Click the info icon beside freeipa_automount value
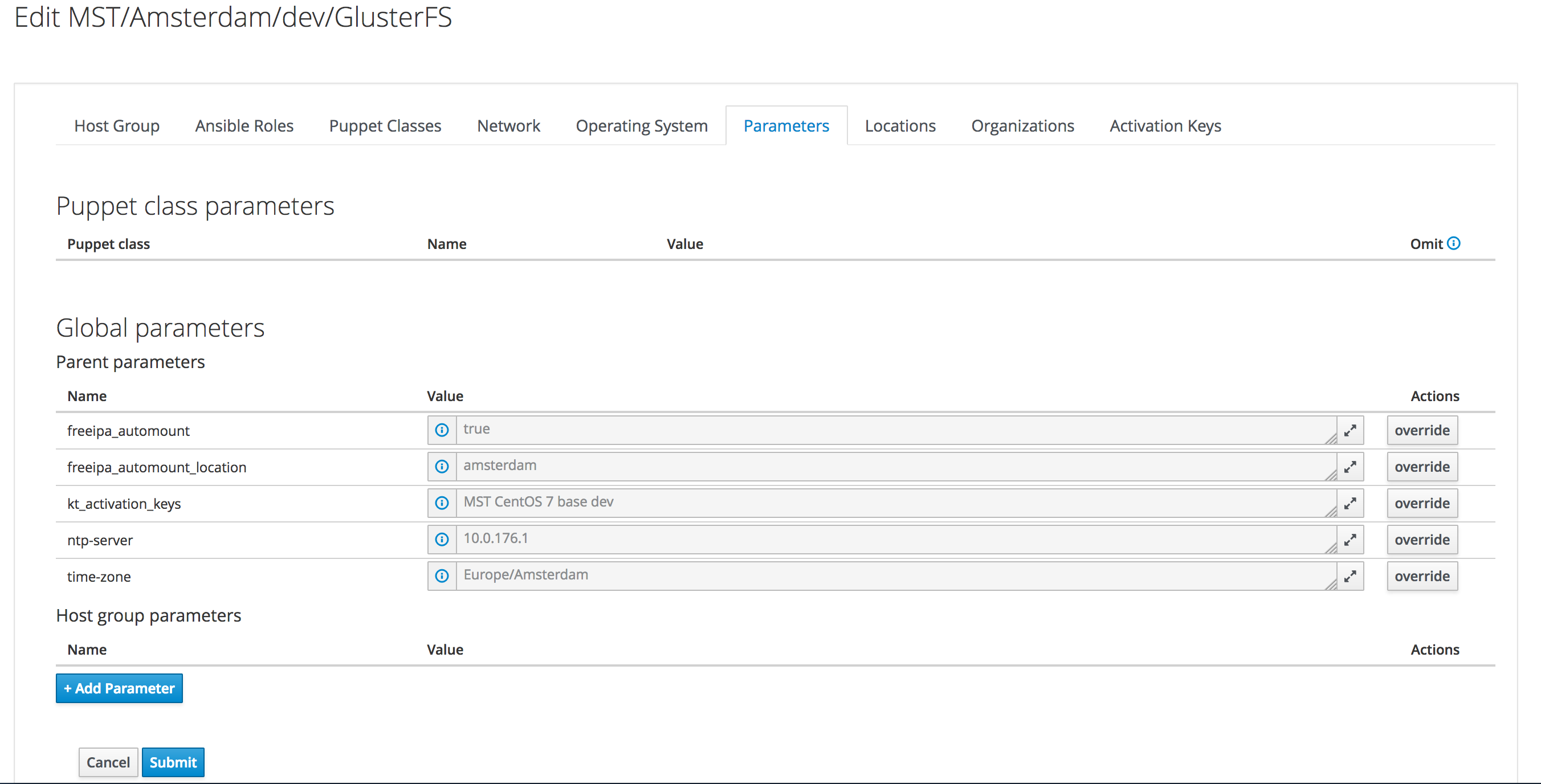 pyautogui.click(x=442, y=430)
